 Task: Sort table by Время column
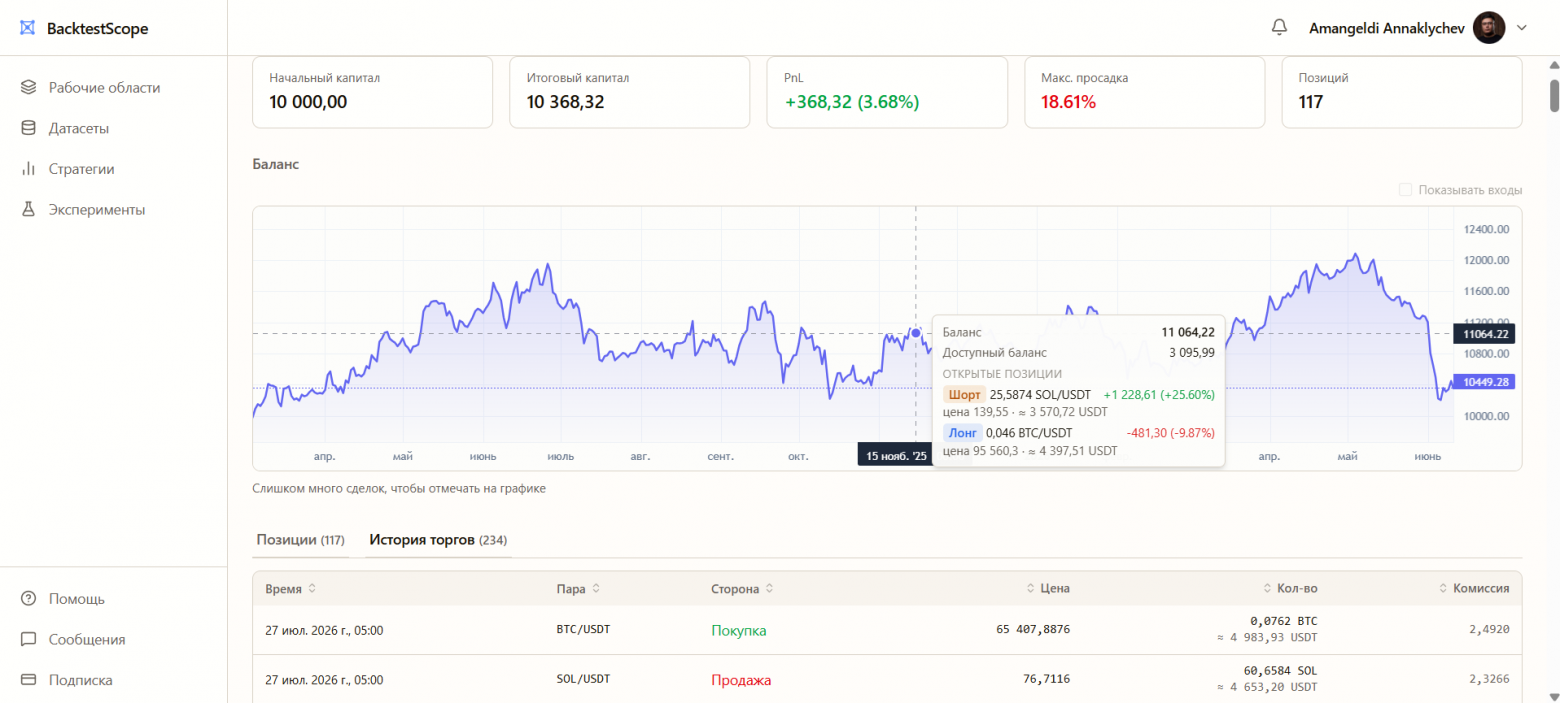[291, 588]
